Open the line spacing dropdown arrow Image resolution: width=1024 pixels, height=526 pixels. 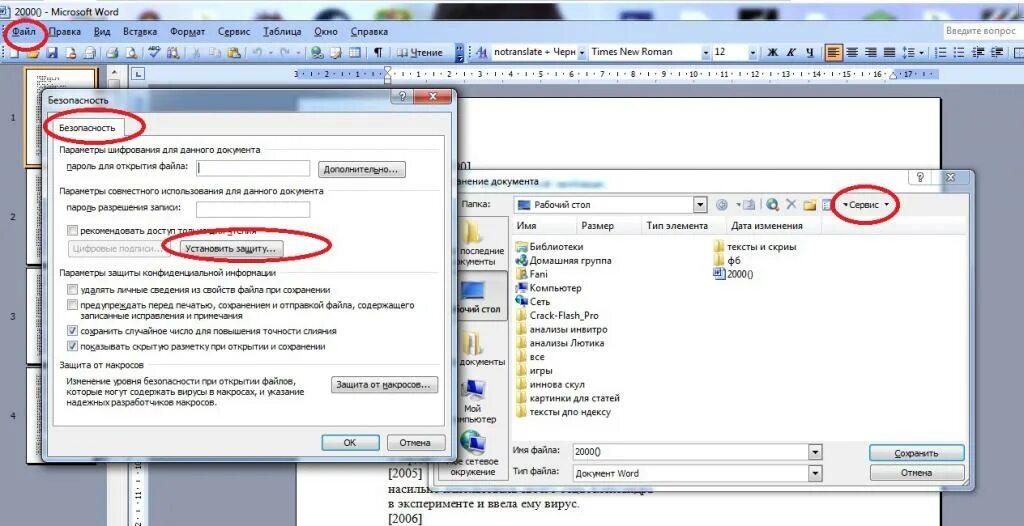(921, 52)
